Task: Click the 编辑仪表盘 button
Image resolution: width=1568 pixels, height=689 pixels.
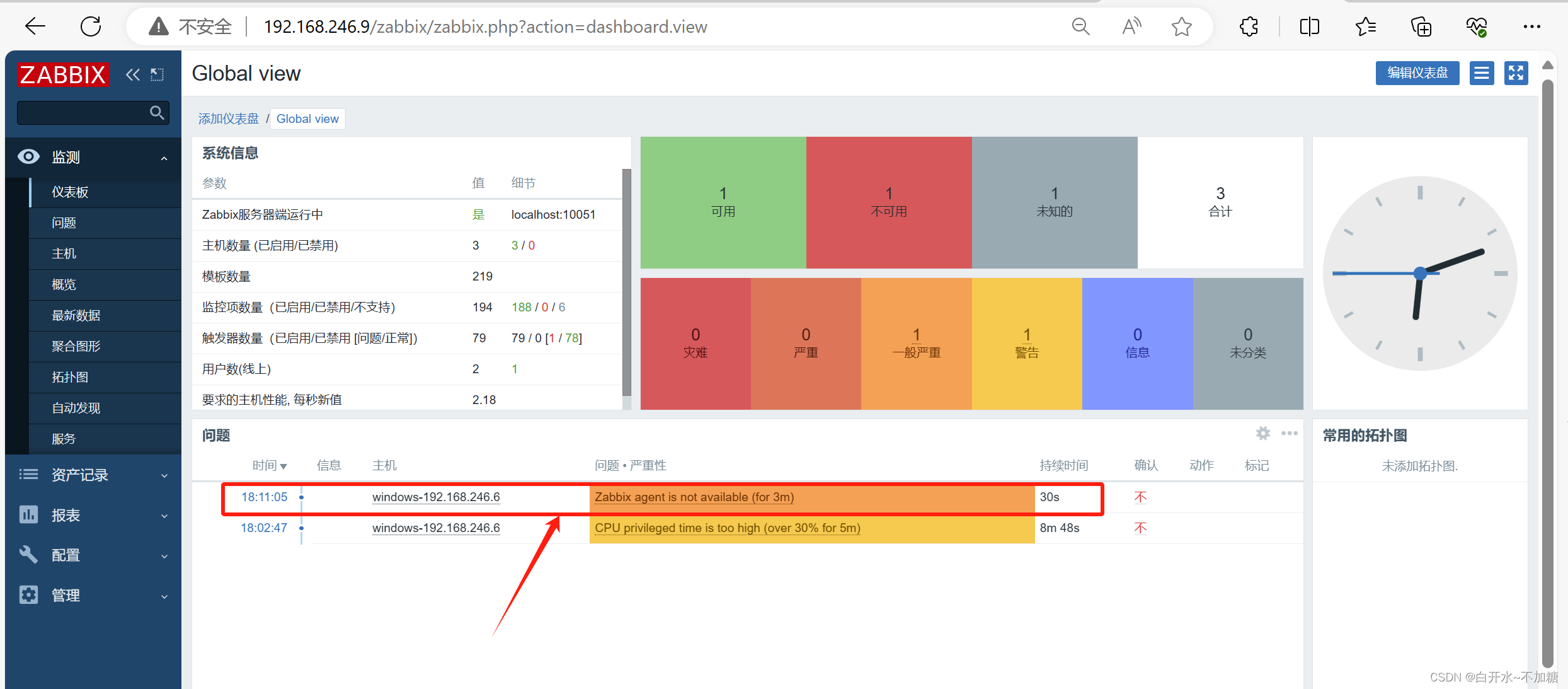Action: click(x=1417, y=73)
